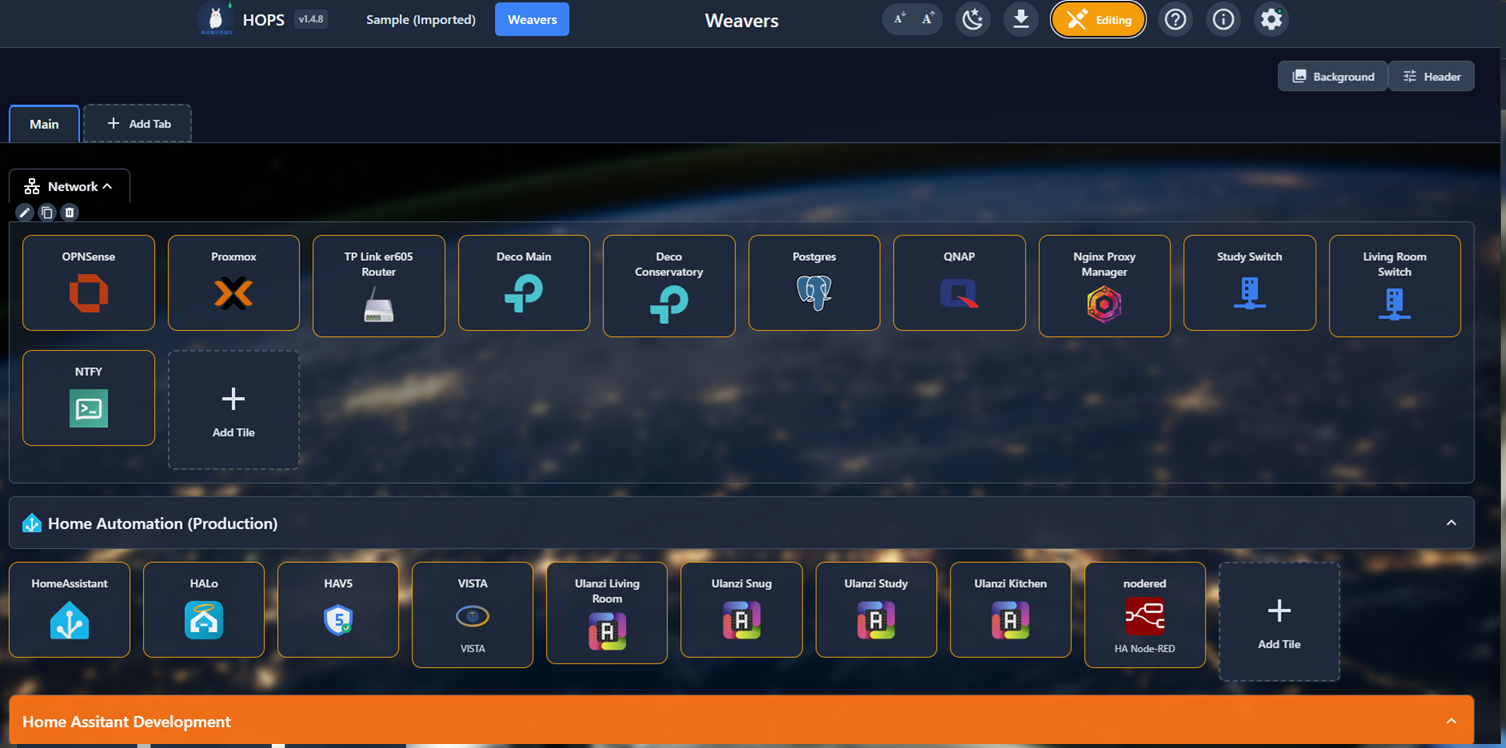Open the HomeAssistant tile

click(x=69, y=610)
